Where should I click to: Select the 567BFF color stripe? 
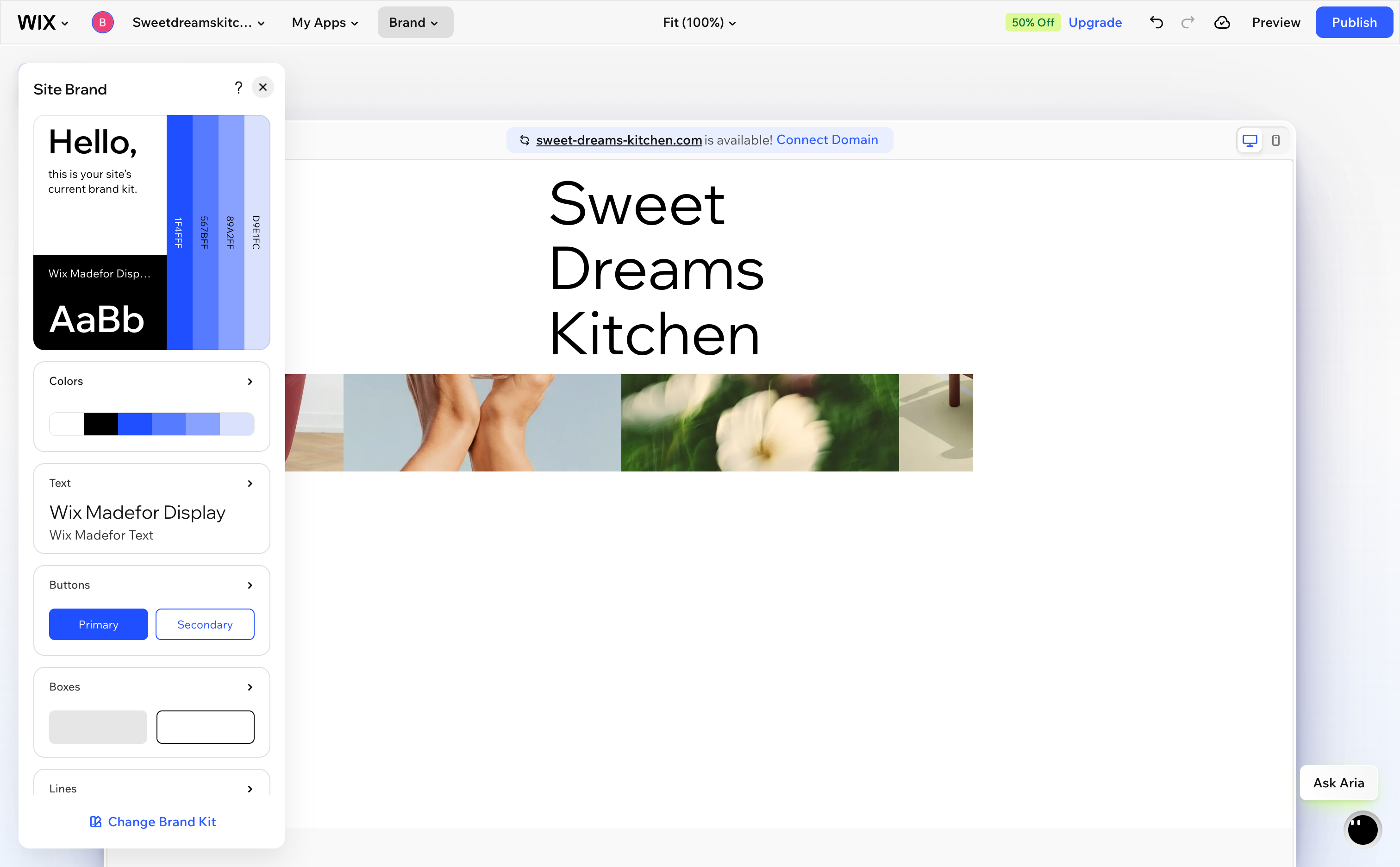click(205, 232)
